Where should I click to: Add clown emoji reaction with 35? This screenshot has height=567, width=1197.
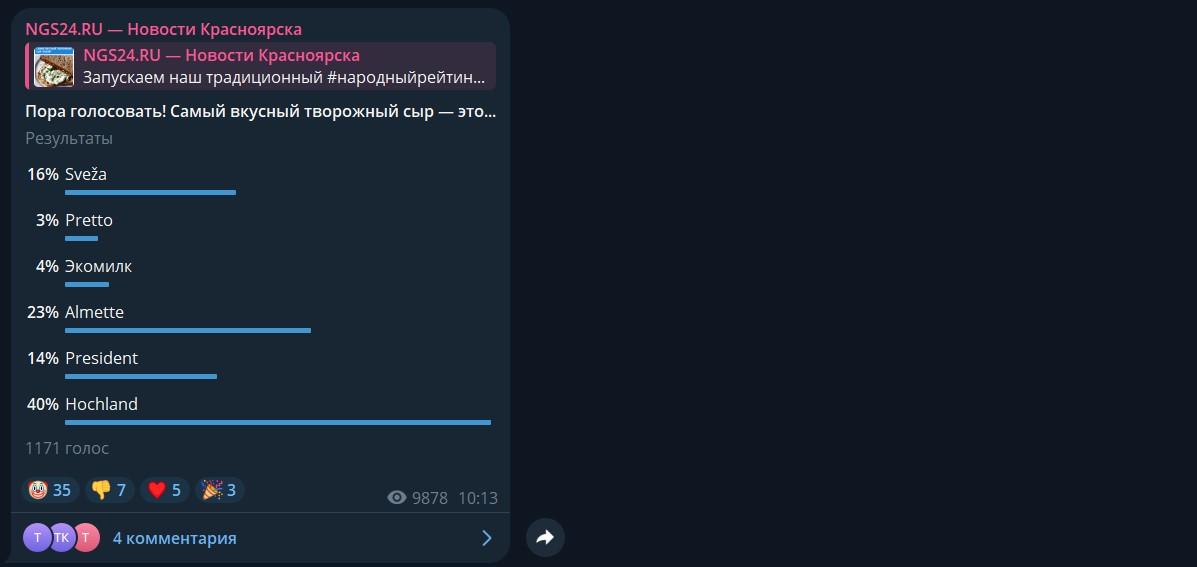coord(50,490)
